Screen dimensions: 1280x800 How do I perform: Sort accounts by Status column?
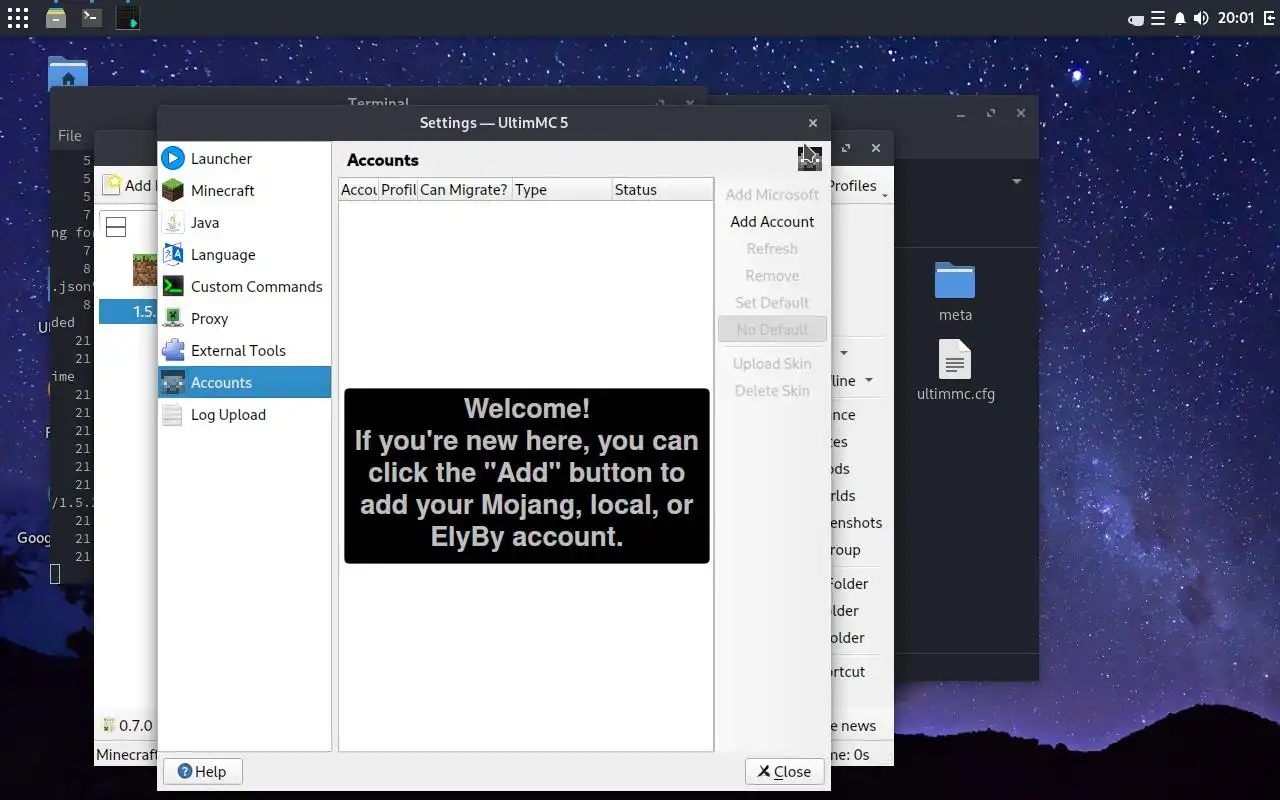[x=663, y=190]
